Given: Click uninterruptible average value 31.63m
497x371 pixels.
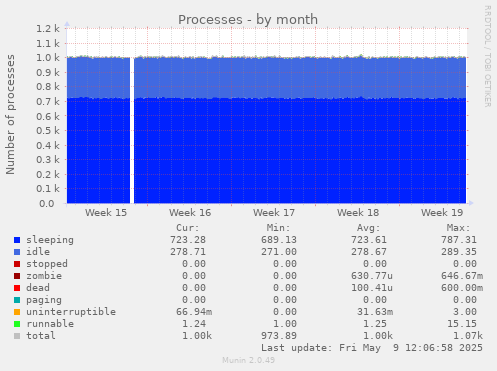Looking at the screenshot, I should (375, 312).
